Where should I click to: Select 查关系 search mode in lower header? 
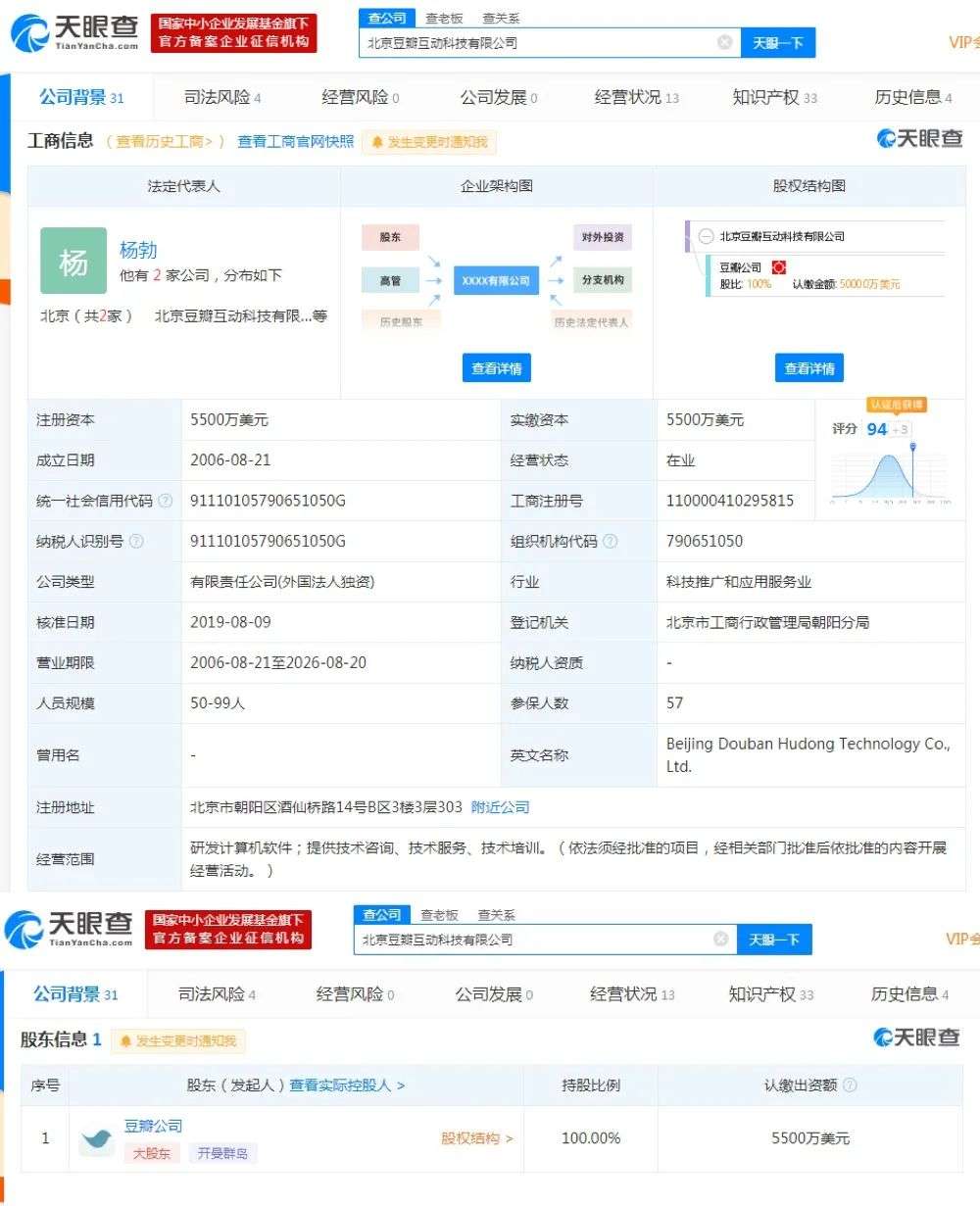tap(496, 915)
